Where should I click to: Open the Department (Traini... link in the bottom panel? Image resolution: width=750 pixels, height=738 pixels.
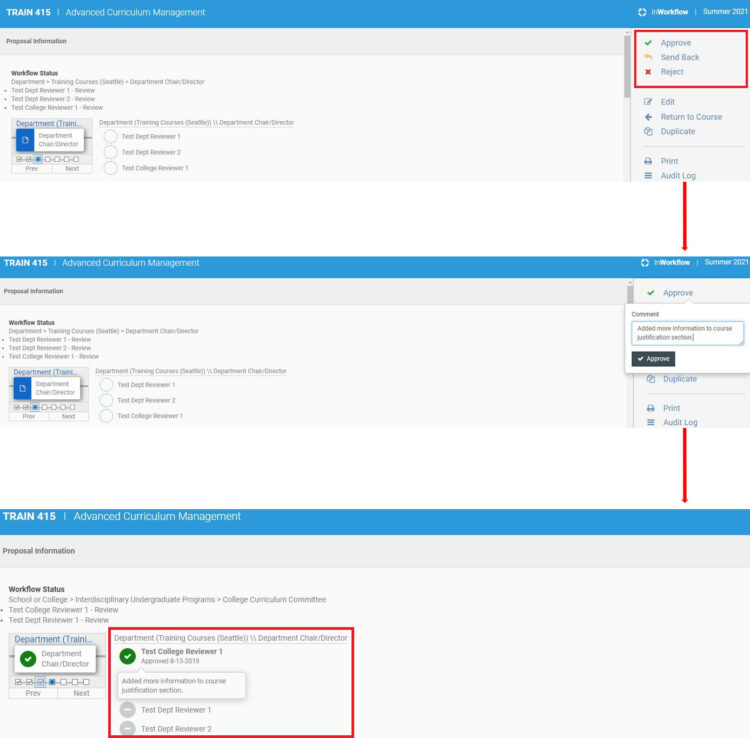[53, 639]
